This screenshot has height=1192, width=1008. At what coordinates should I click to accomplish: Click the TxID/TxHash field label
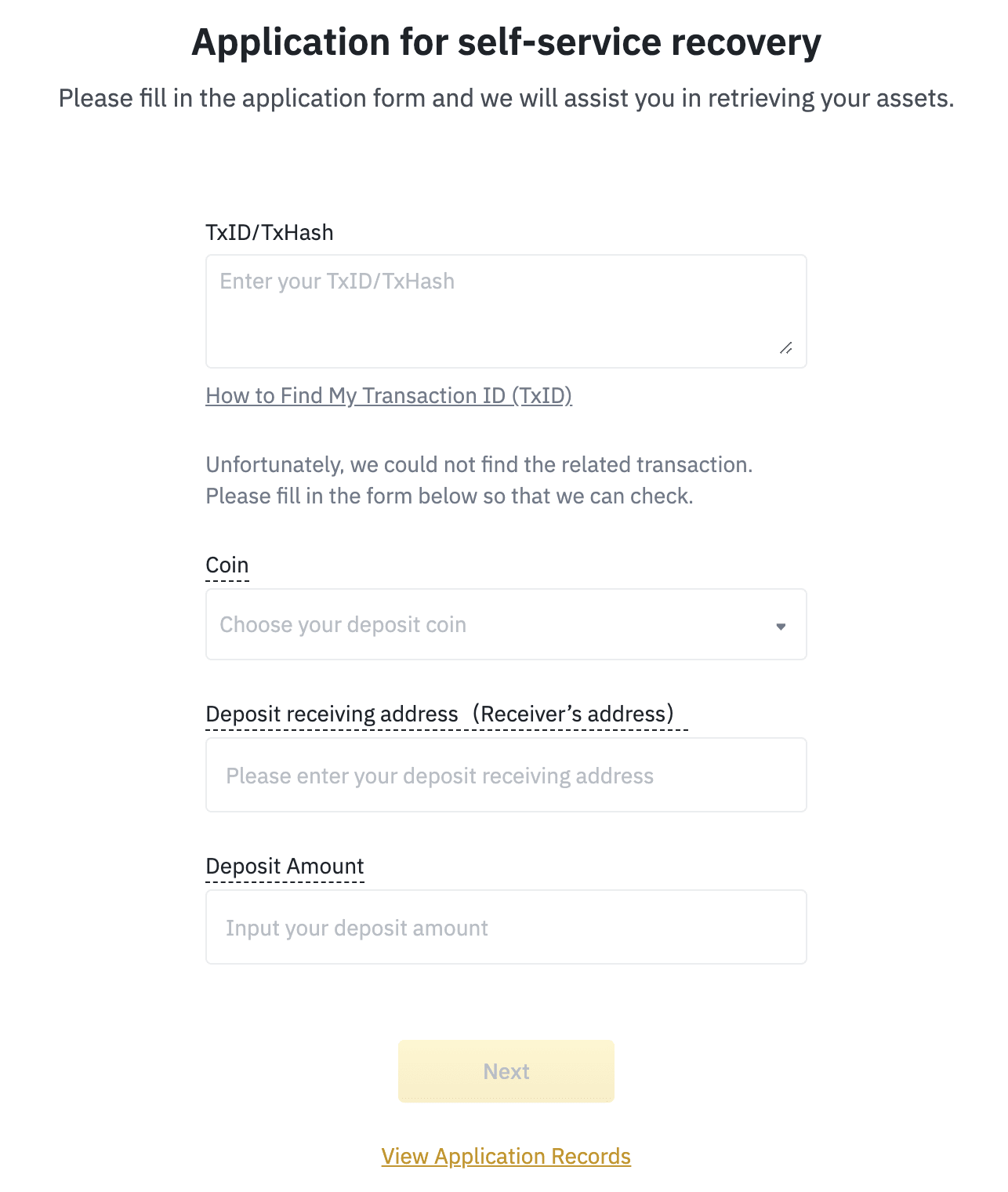click(270, 233)
